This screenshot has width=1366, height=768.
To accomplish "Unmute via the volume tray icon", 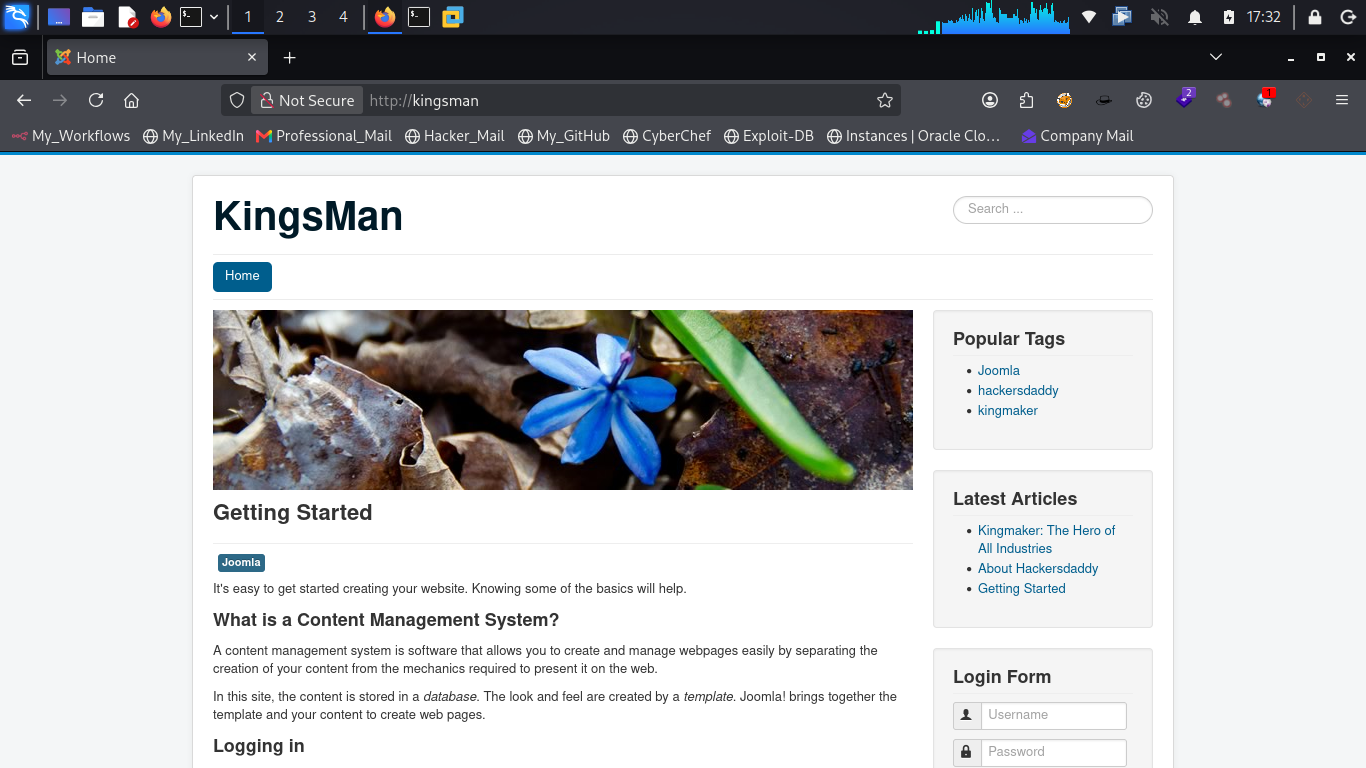I will click(1159, 17).
